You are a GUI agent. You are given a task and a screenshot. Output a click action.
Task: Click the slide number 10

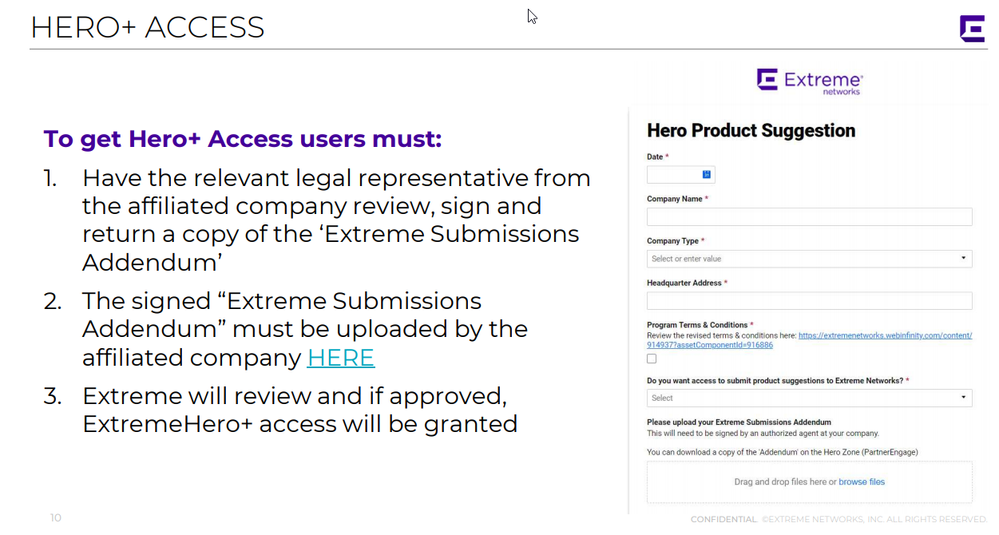(x=56, y=518)
